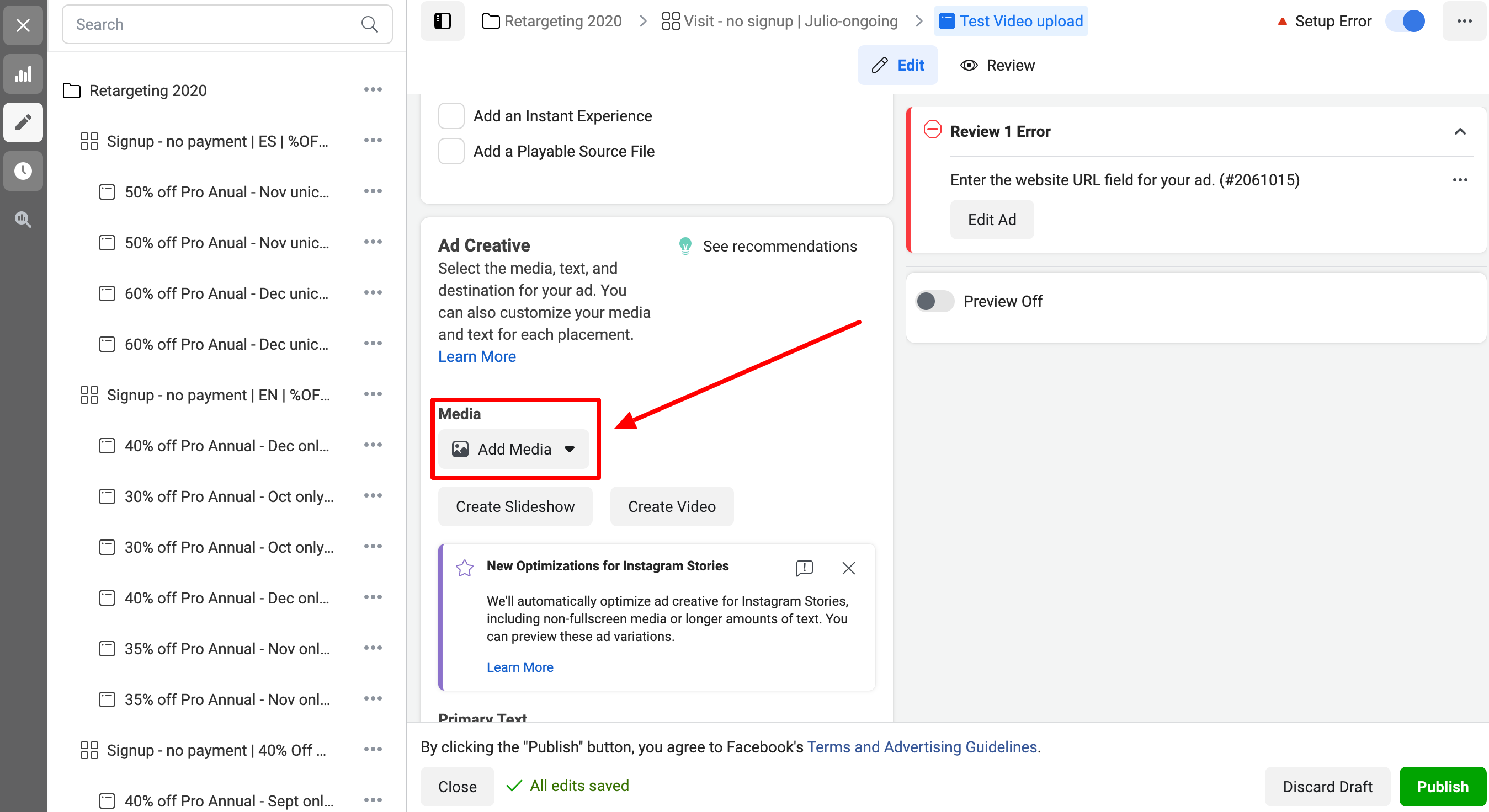This screenshot has width=1489, height=812.
Task: Select Signup - no payment | EN ad set
Action: [x=219, y=395]
